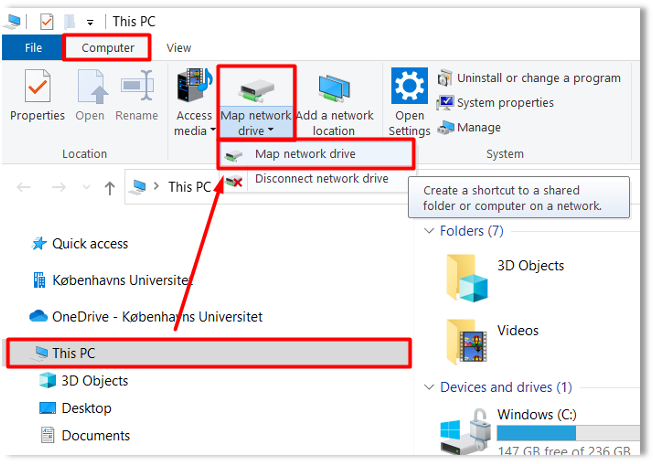
Task: Open the Videos folder icon
Action: point(466,342)
